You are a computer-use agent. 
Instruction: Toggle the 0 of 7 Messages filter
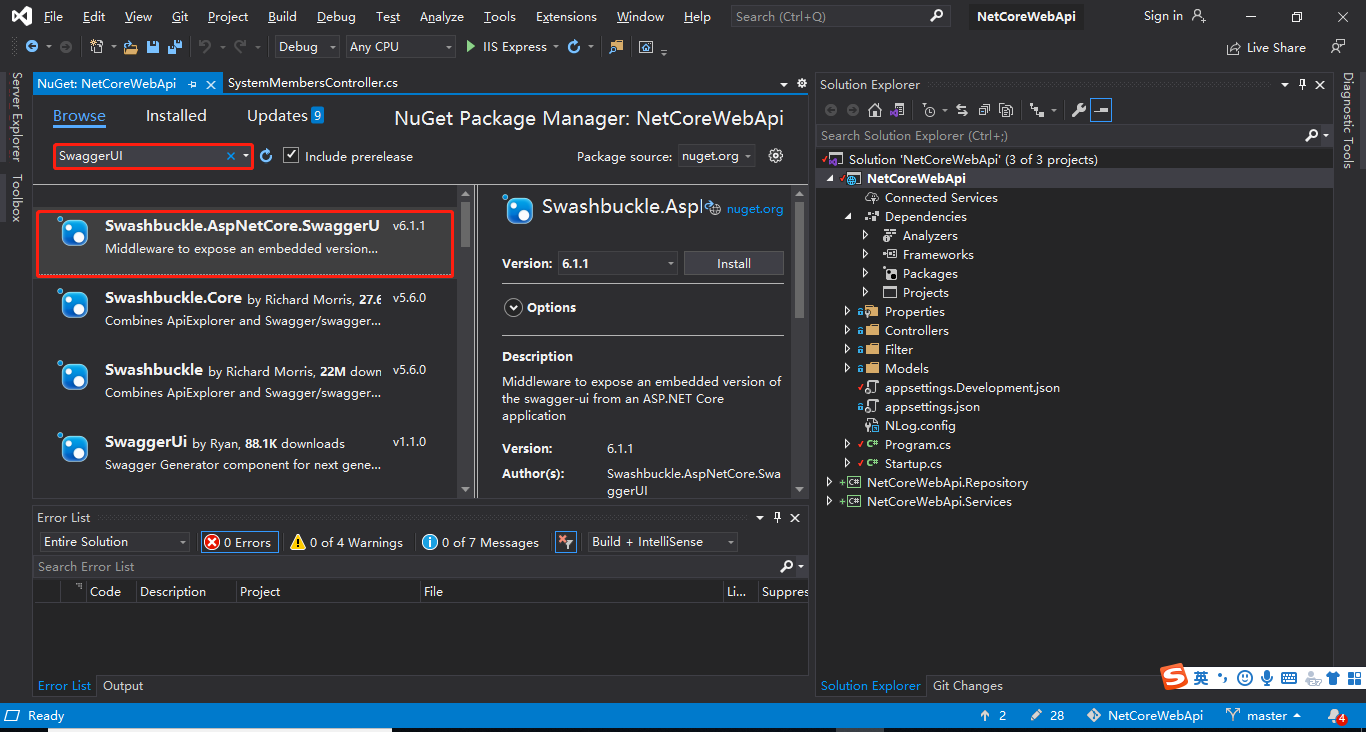pyautogui.click(x=480, y=542)
